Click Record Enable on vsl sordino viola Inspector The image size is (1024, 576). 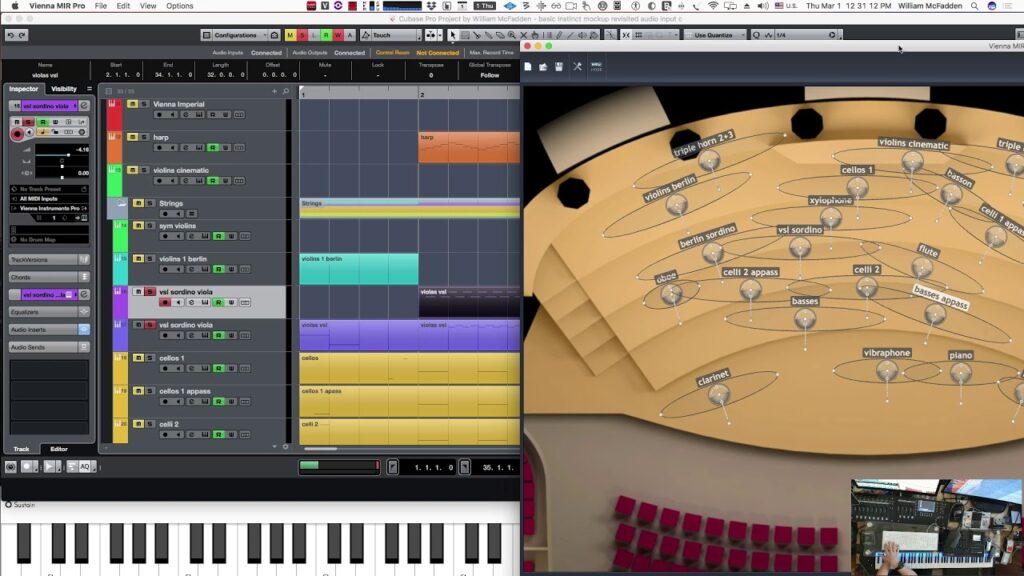click(18, 133)
